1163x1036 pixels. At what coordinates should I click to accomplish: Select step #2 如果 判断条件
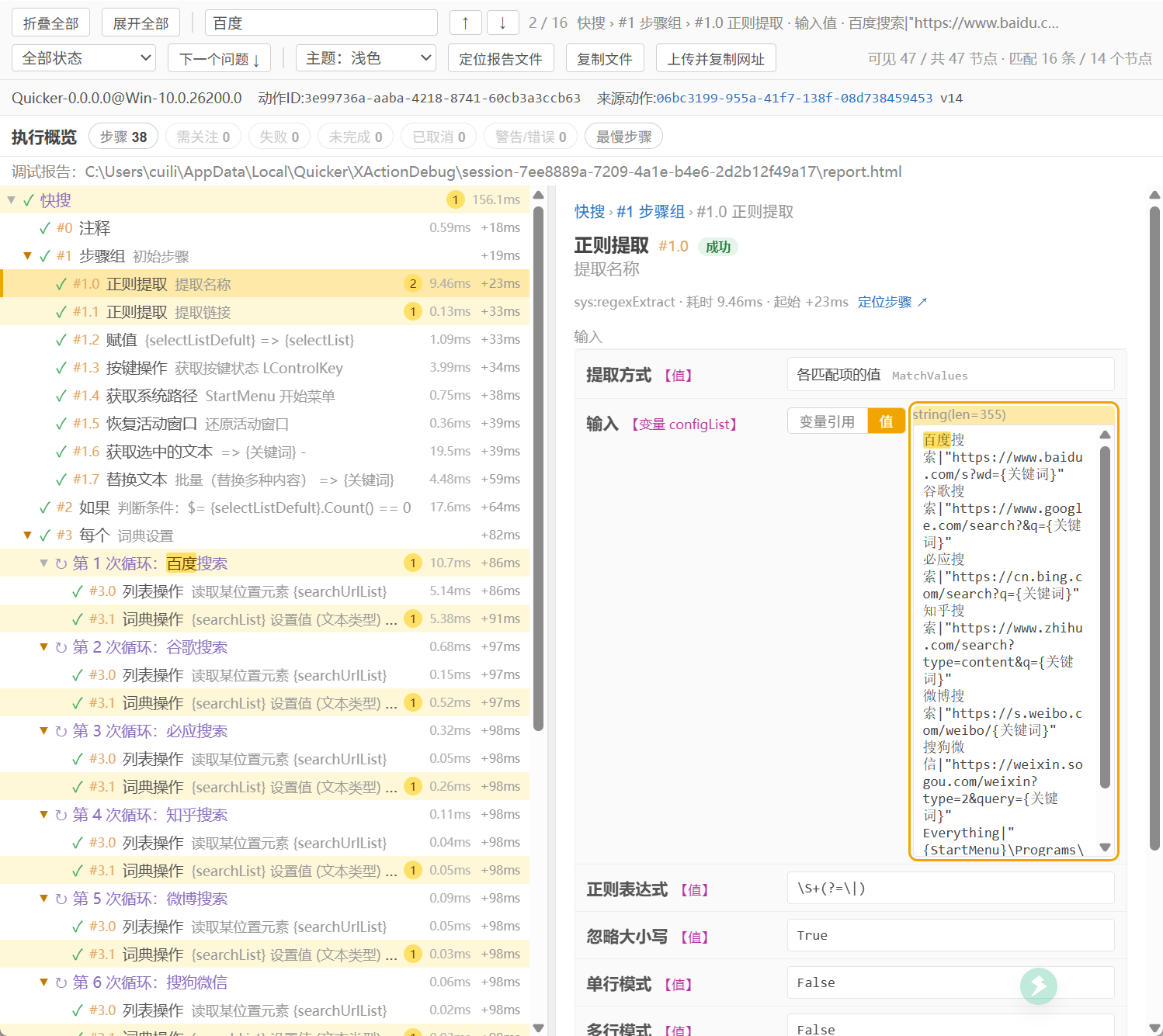point(265,508)
